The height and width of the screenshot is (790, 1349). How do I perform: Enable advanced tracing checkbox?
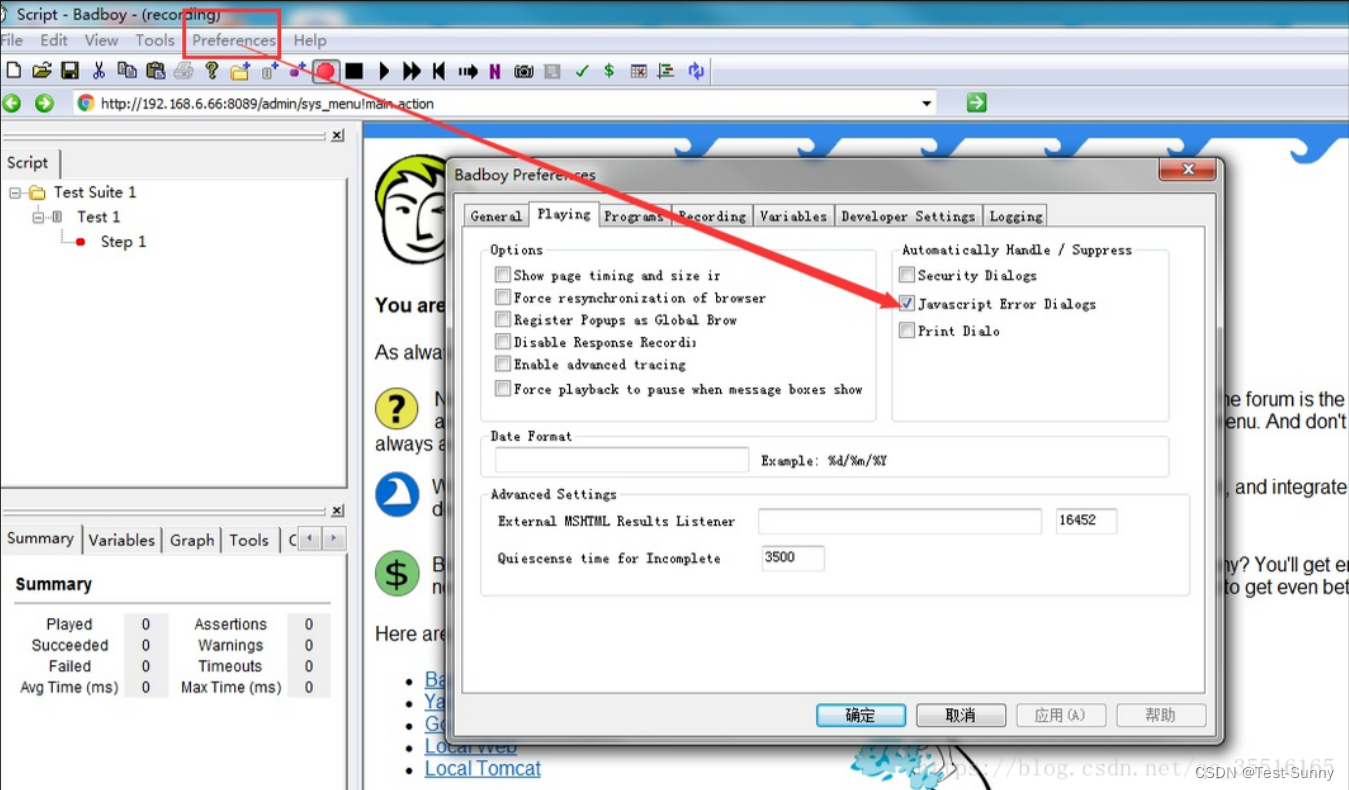(x=503, y=364)
